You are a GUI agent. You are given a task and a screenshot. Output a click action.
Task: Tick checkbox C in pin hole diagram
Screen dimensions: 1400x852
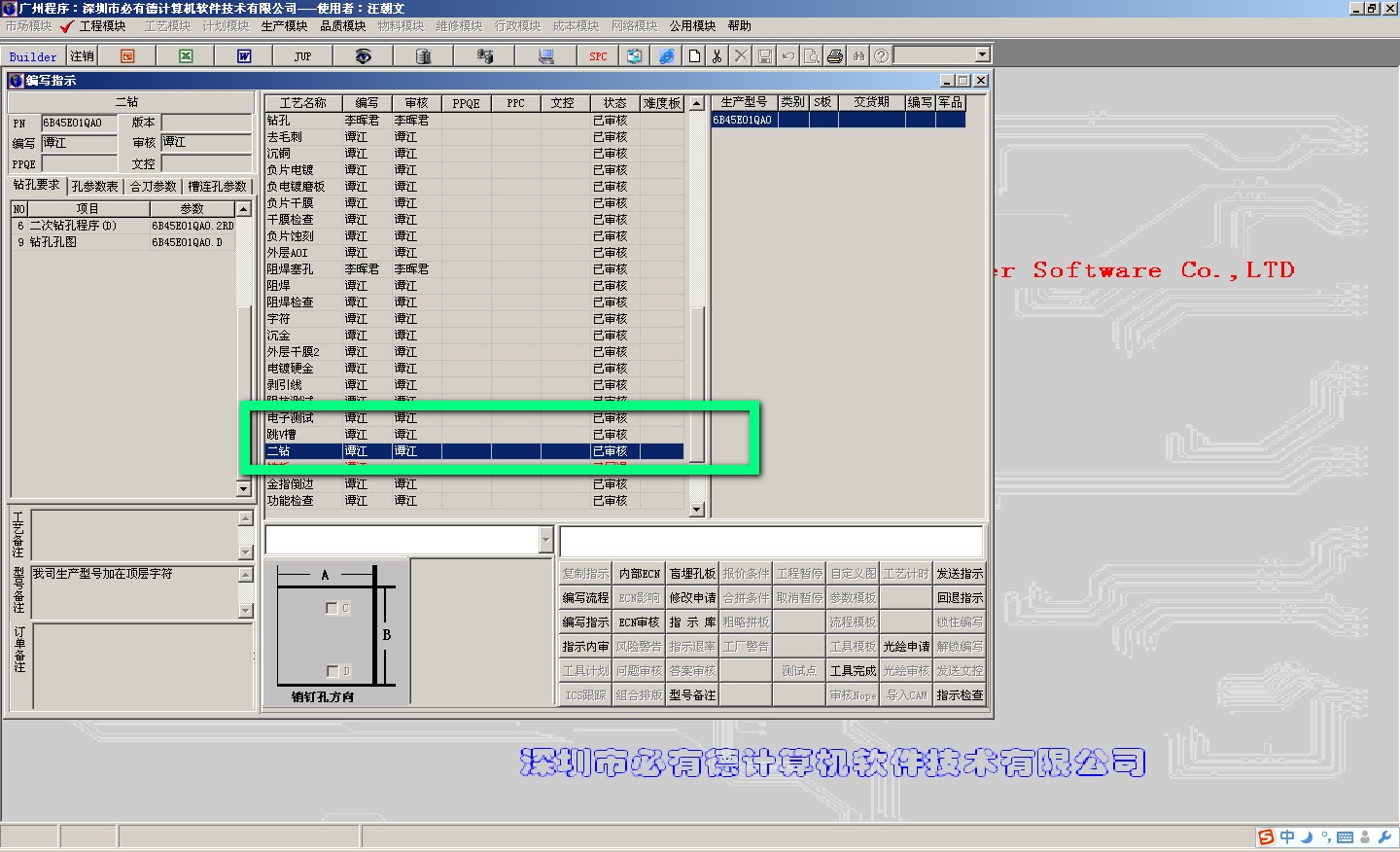(332, 608)
